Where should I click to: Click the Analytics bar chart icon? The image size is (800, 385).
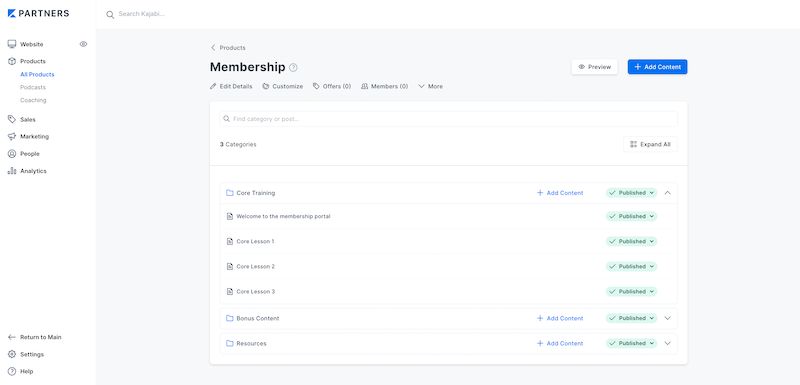click(x=12, y=171)
